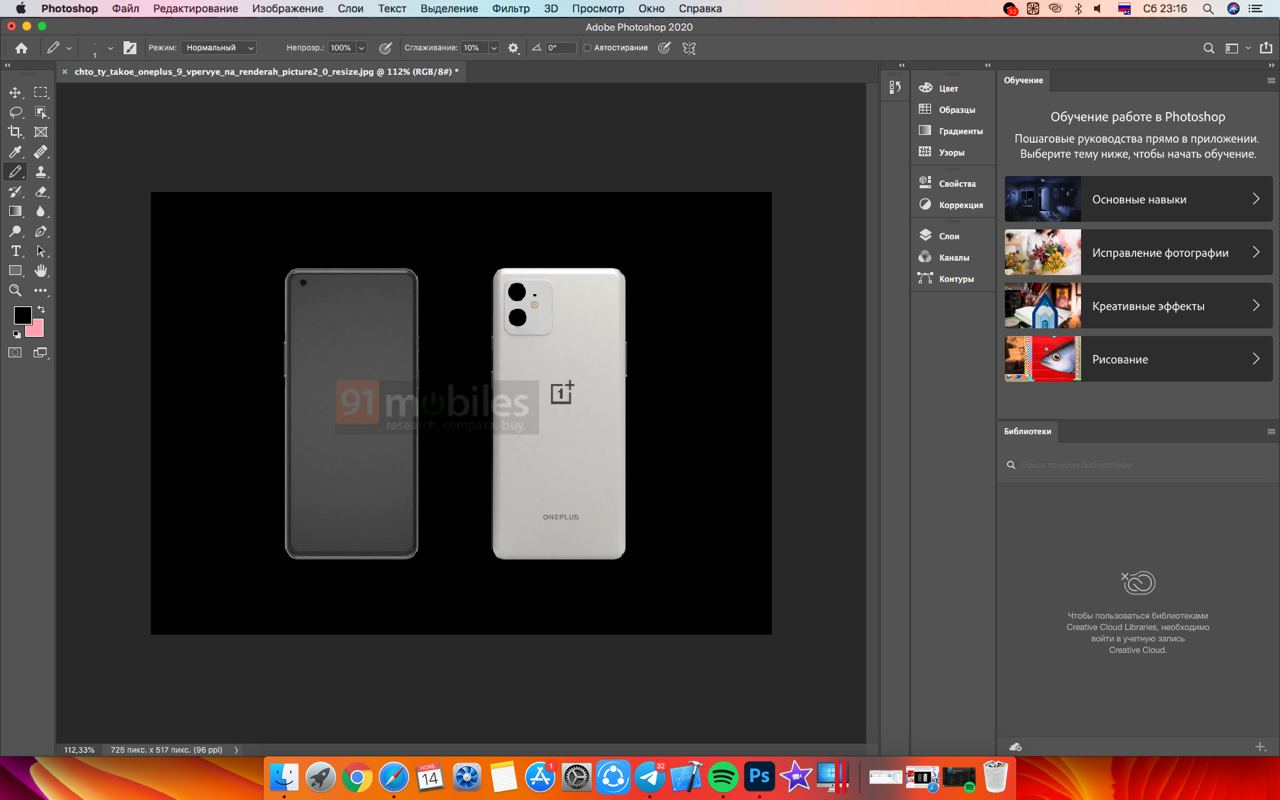The height and width of the screenshot is (800, 1280).
Task: Select the Pen tool
Action: pyautogui.click(x=41, y=231)
